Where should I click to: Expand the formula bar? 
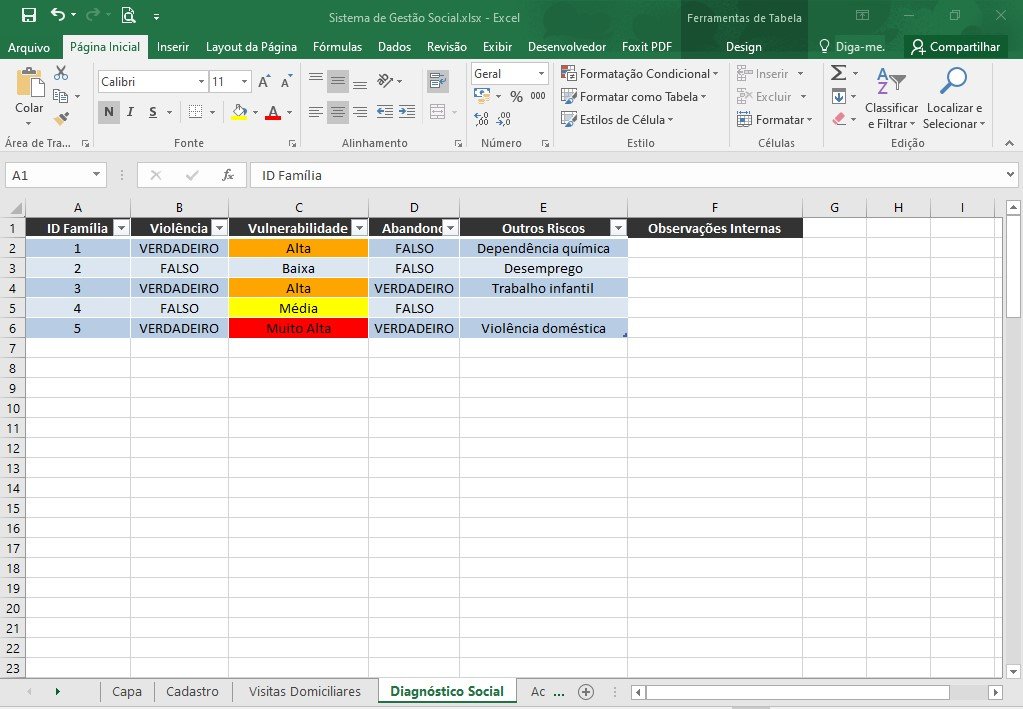click(1010, 174)
